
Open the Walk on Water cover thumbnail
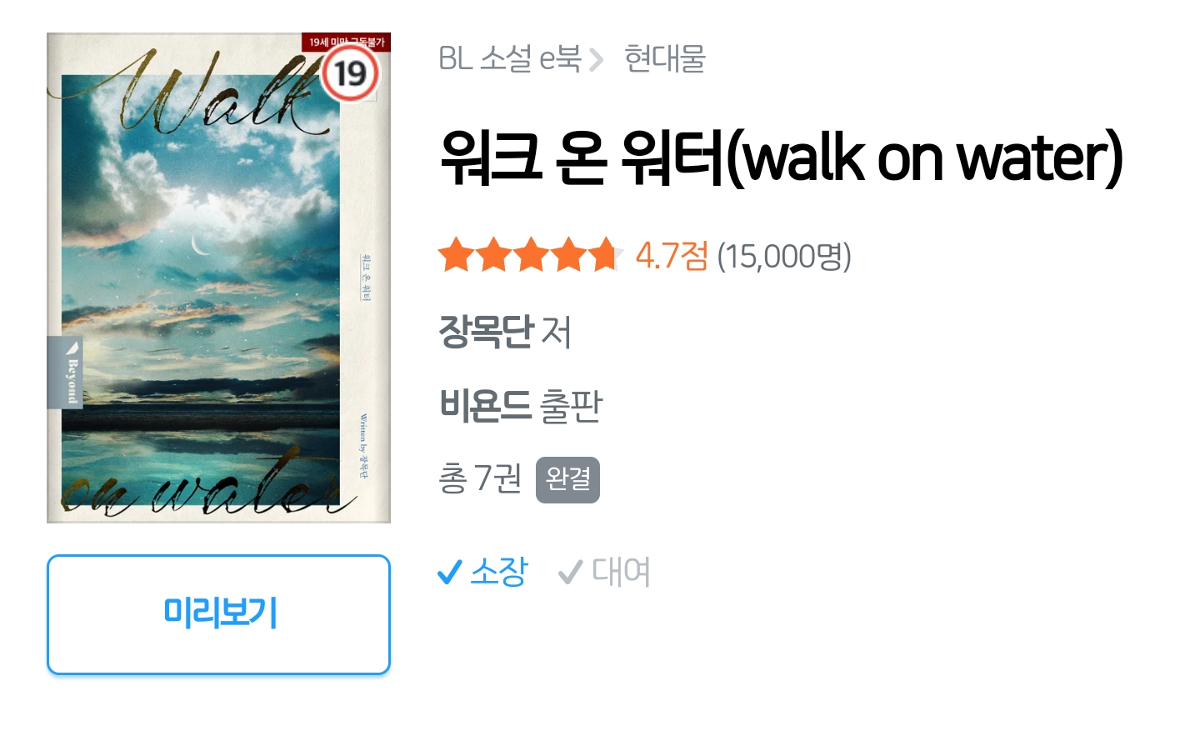(x=218, y=278)
